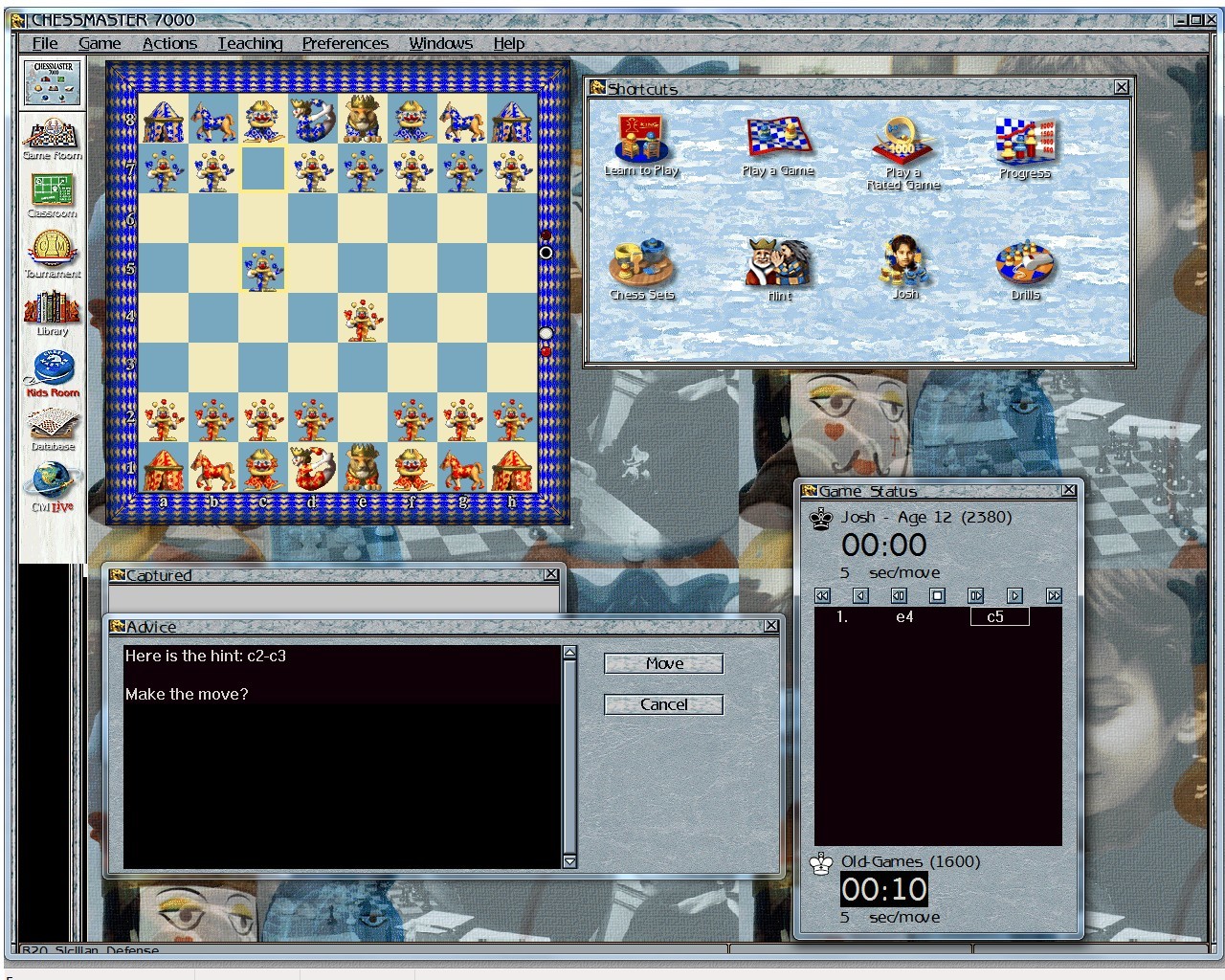Close the Game Status window
The image size is (1225, 980).
point(1069,490)
